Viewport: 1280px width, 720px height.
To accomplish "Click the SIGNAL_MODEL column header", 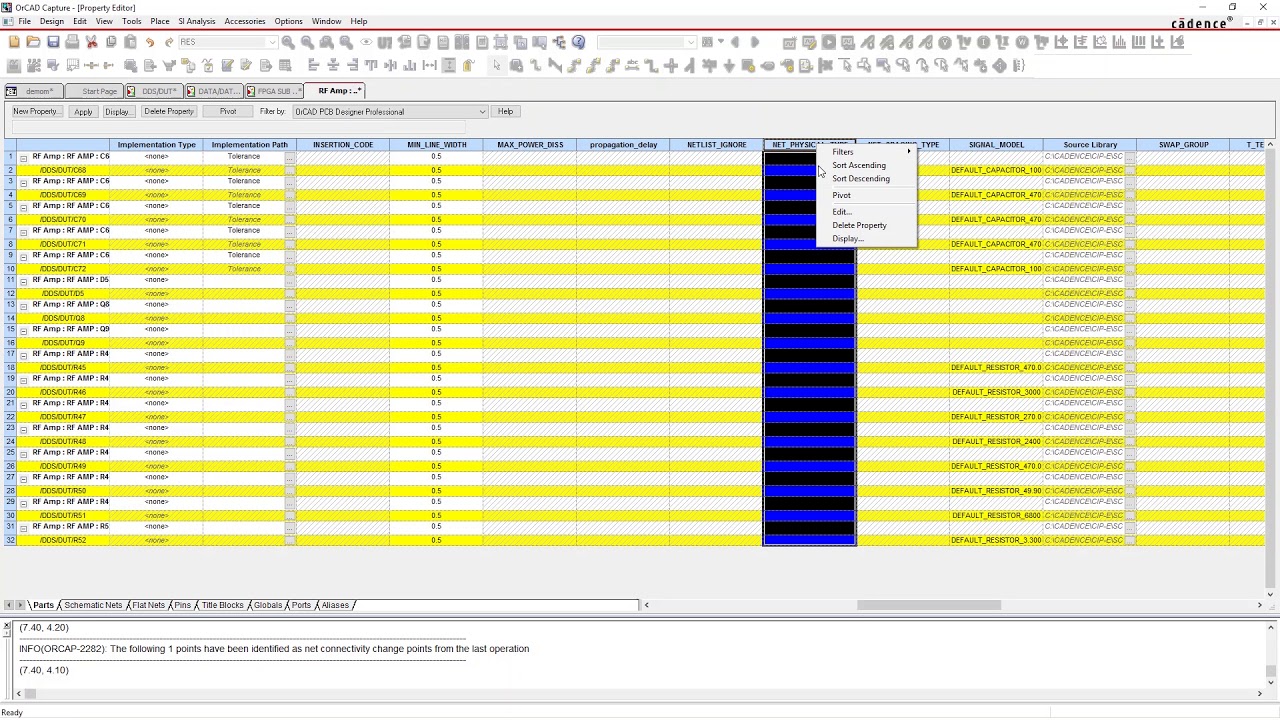I will pos(996,145).
